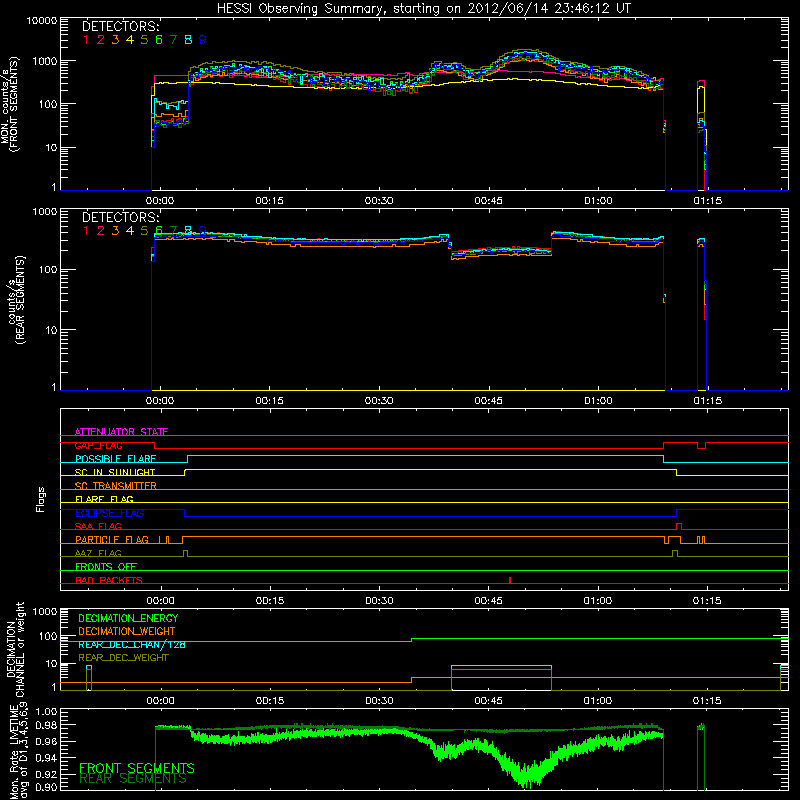
Task: Click detector 1 in the rear segments legend
Action: 86,231
